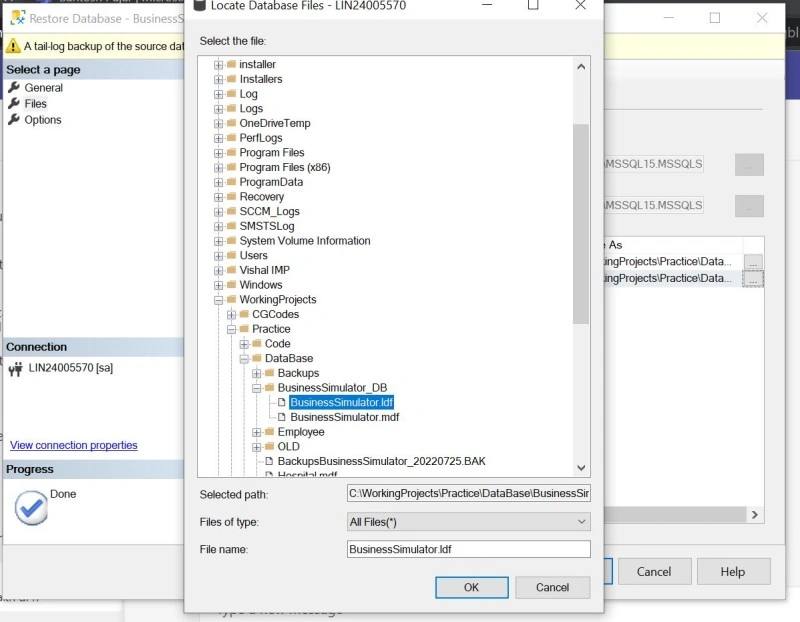Expand the Program Files folder node
This screenshot has width=800, height=622.
[218, 153]
